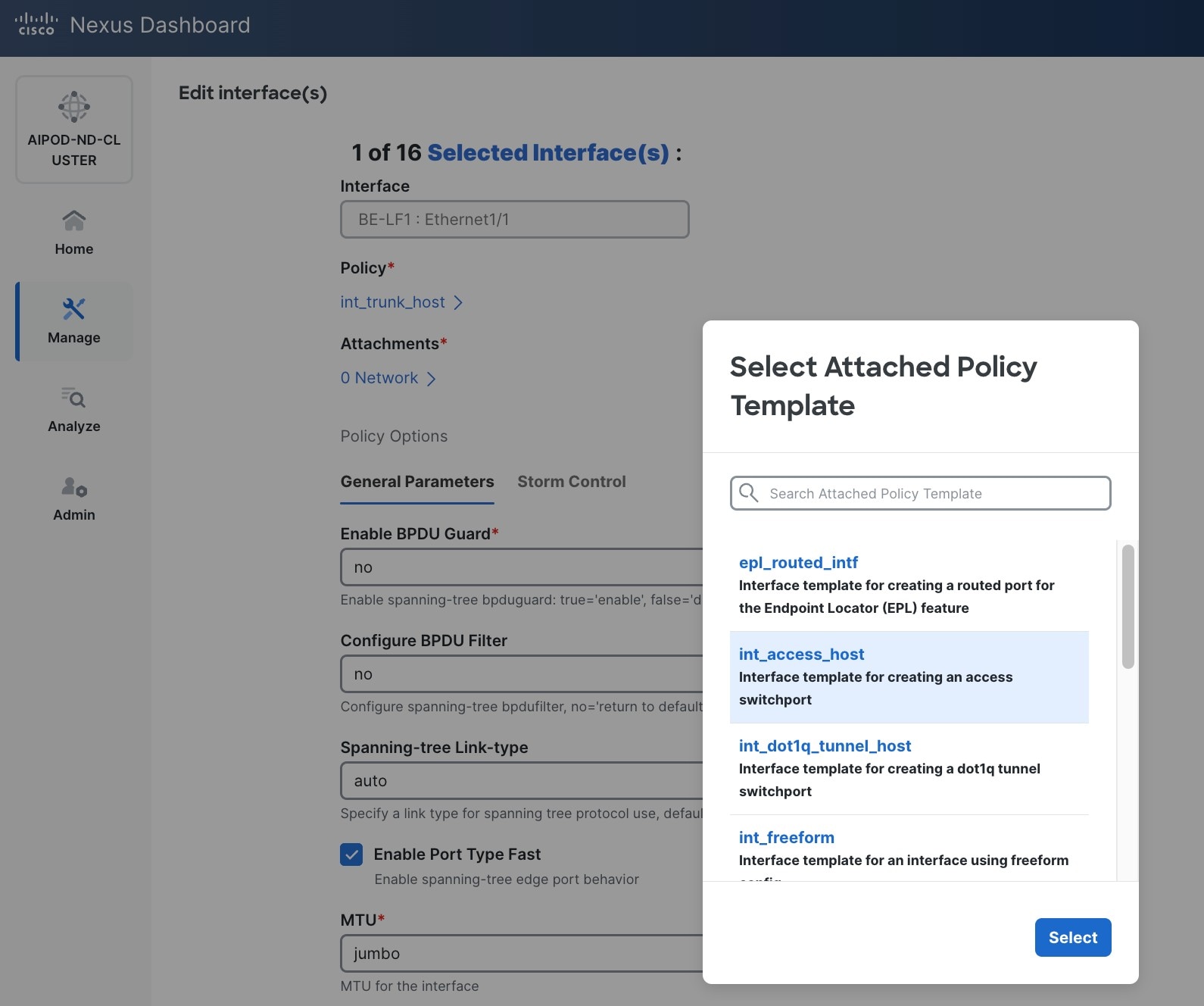Open the MTU jumbo dropdown
The height and width of the screenshot is (1006, 1204).
click(522, 953)
